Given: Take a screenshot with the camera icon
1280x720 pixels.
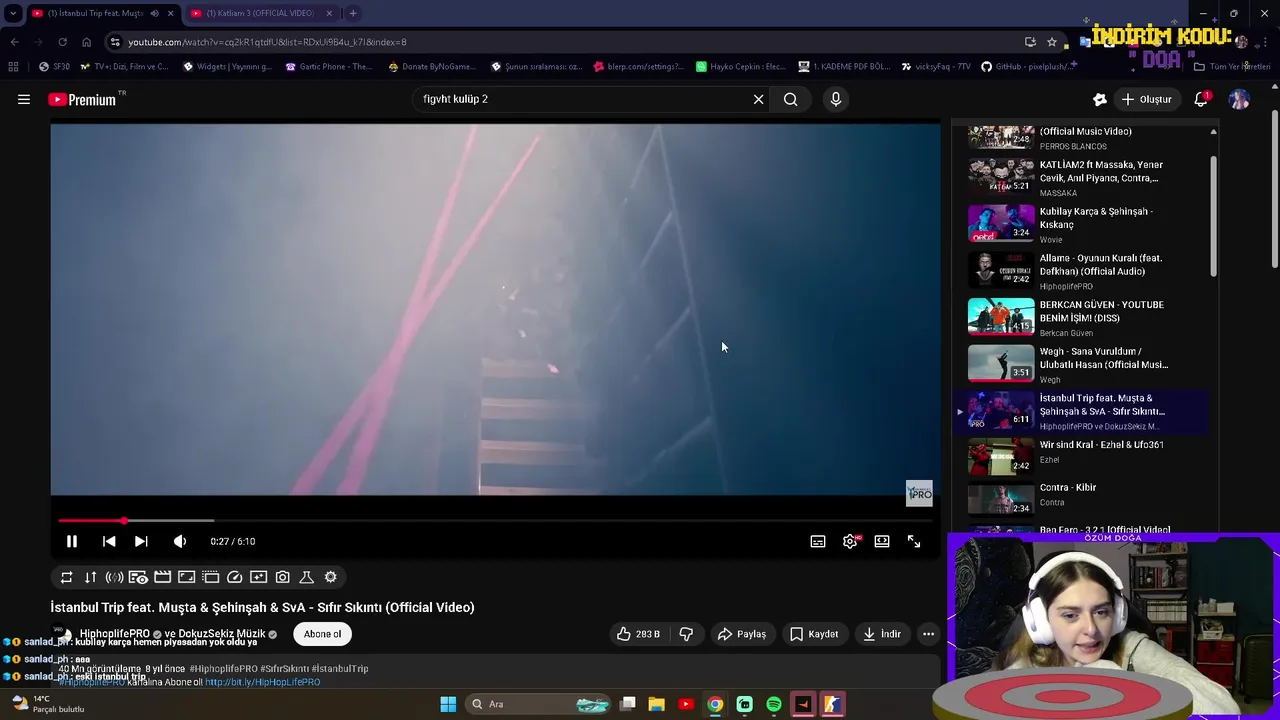Looking at the screenshot, I should pos(282,577).
